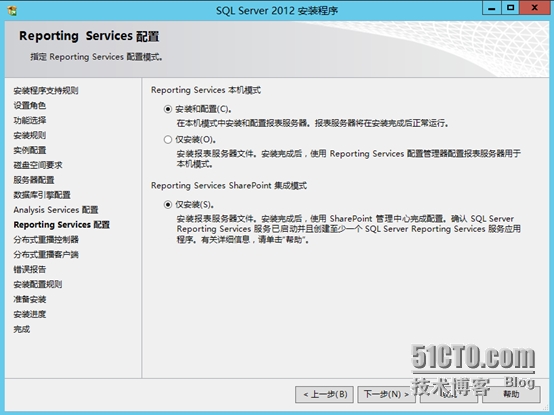Click the 服务器配置 step in sidebar
This screenshot has height=415, width=554.
click(x=34, y=180)
